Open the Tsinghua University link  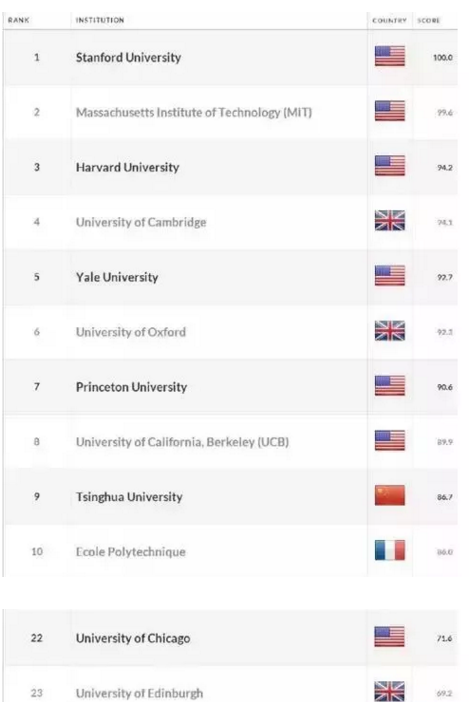tap(129, 497)
